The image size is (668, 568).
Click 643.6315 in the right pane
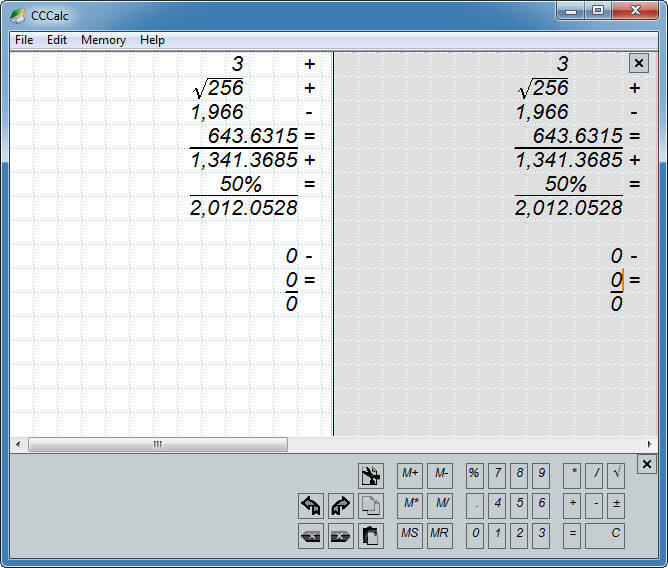pyautogui.click(x=578, y=136)
